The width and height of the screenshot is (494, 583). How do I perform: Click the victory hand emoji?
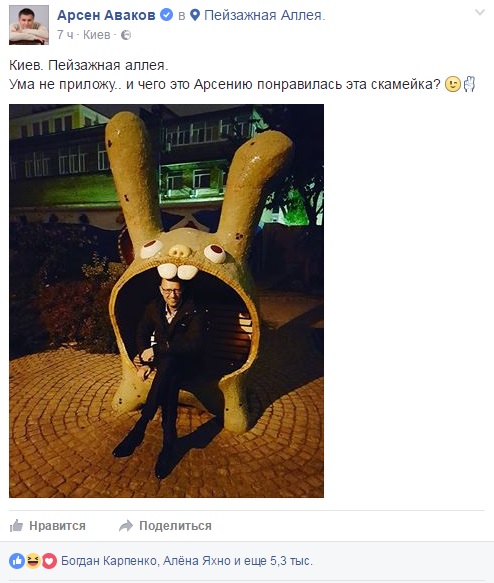pyautogui.click(x=469, y=84)
